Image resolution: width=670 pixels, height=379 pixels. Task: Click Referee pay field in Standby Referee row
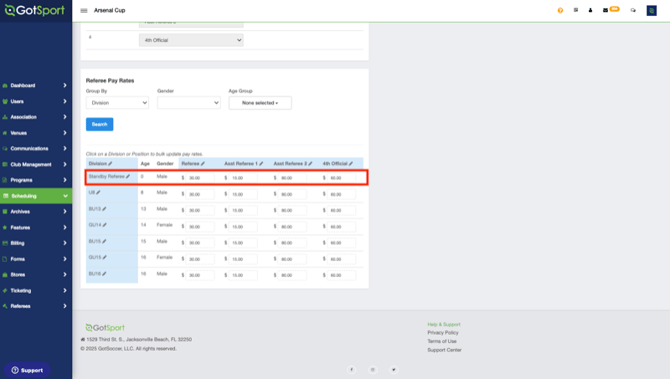[x=200, y=178]
